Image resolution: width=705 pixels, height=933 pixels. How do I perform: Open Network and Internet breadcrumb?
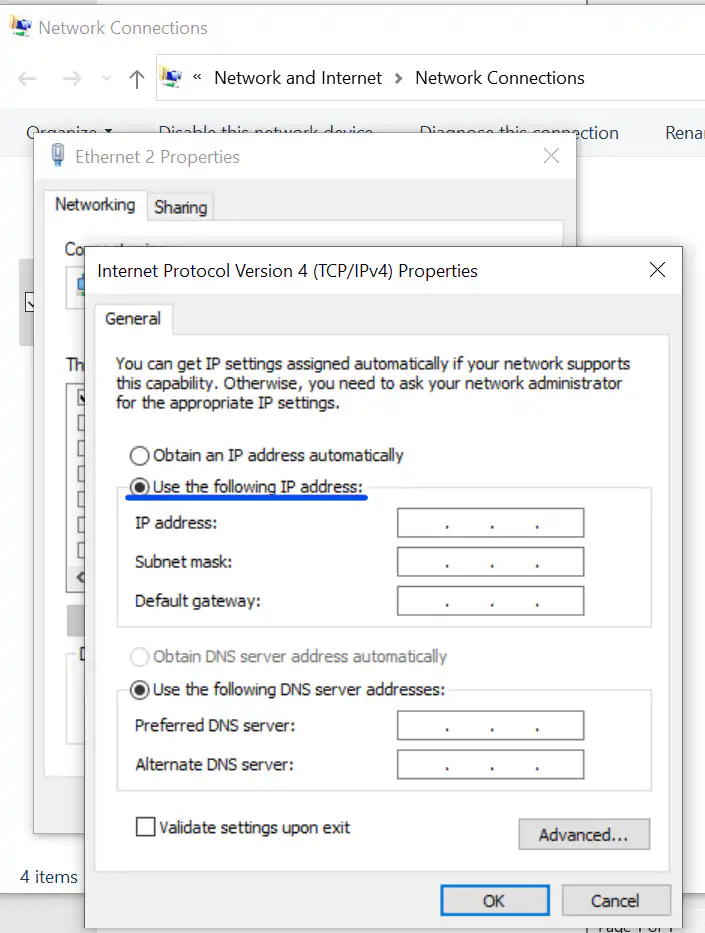[298, 78]
